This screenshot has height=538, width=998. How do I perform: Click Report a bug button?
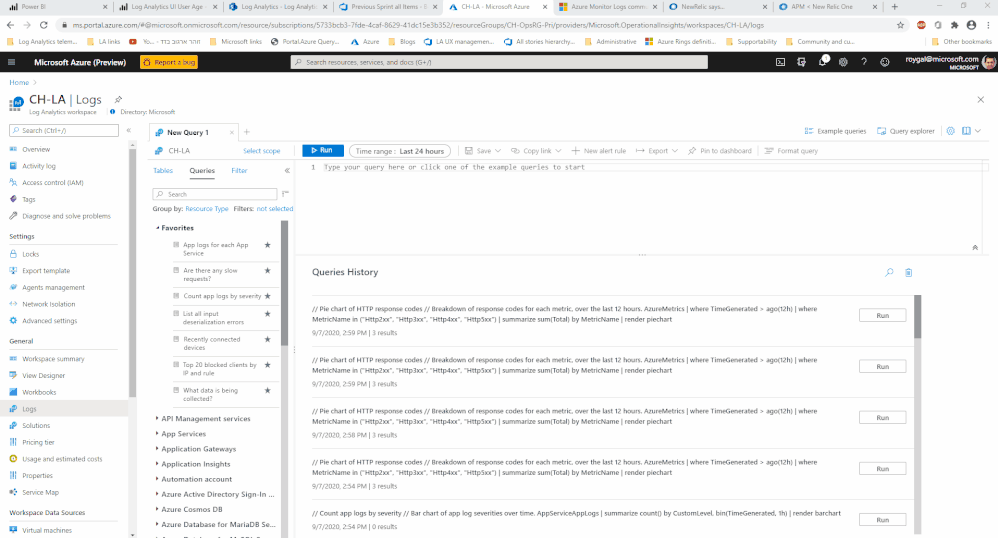point(169,62)
